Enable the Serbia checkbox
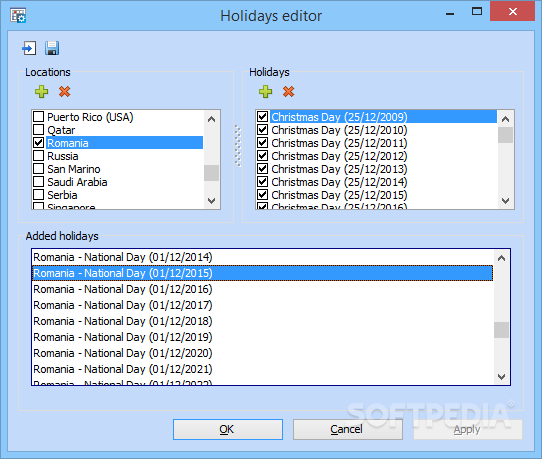542x459 pixels. [x=38, y=195]
